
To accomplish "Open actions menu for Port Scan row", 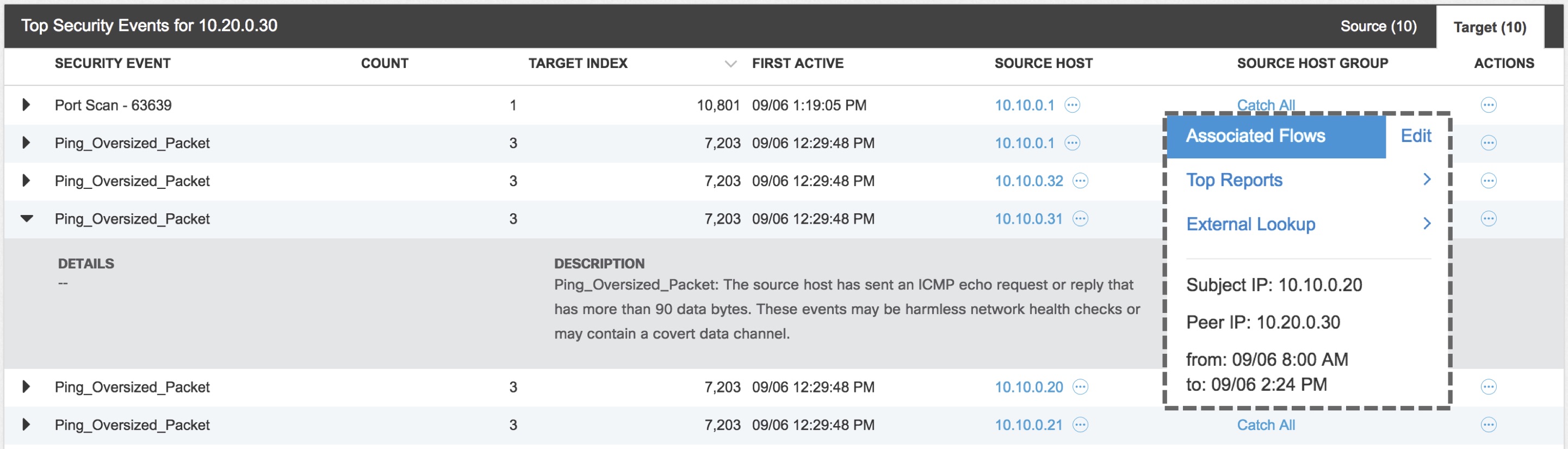I will (x=1488, y=106).
